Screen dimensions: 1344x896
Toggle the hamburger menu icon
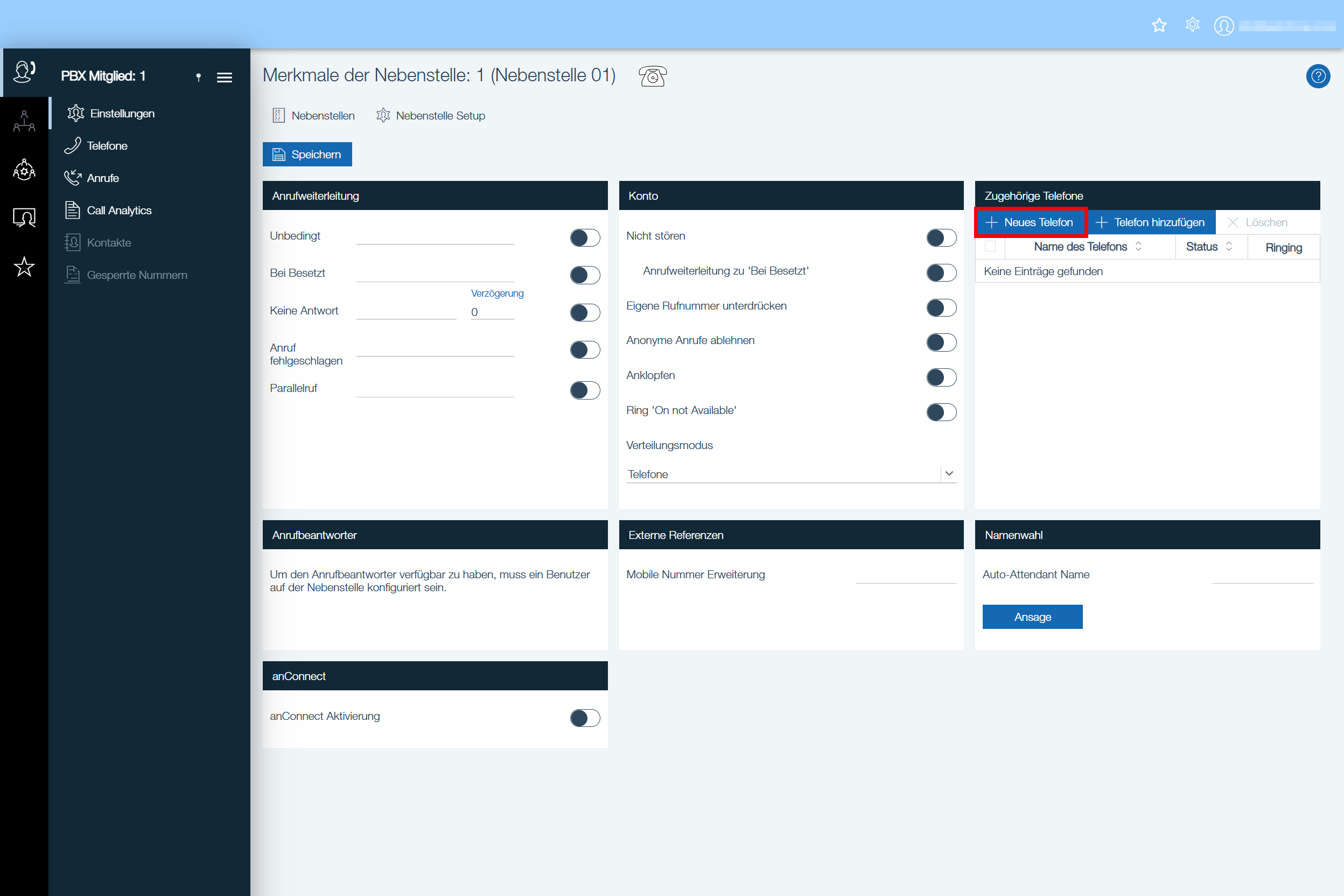pyautogui.click(x=225, y=77)
